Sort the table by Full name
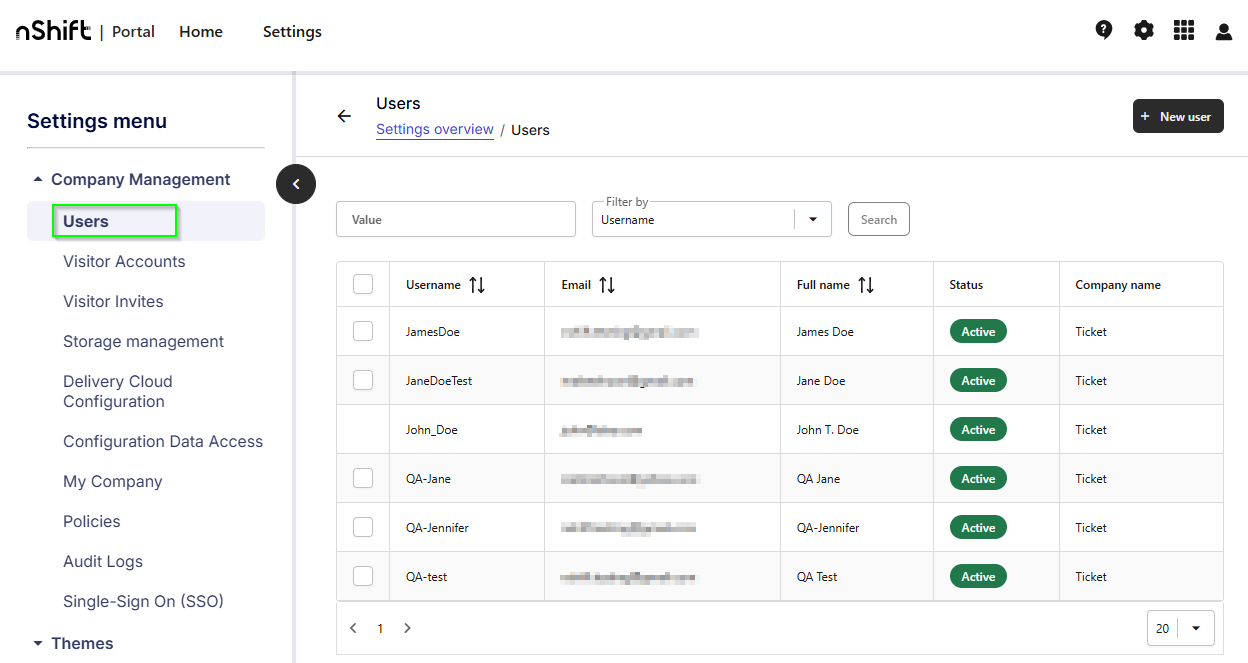This screenshot has width=1248, height=663. pyautogui.click(x=866, y=284)
